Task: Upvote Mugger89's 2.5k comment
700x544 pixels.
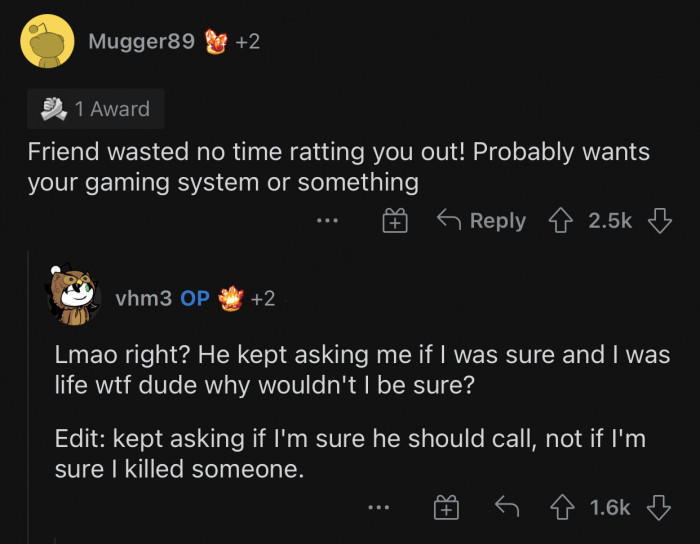Action: (563, 221)
